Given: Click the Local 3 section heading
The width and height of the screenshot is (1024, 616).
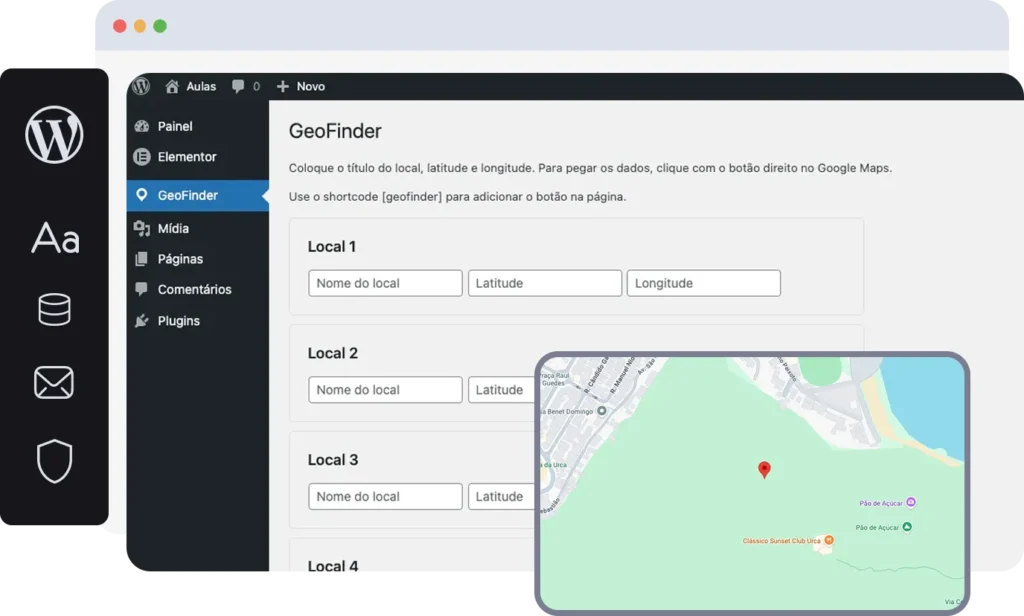Looking at the screenshot, I should click(333, 460).
